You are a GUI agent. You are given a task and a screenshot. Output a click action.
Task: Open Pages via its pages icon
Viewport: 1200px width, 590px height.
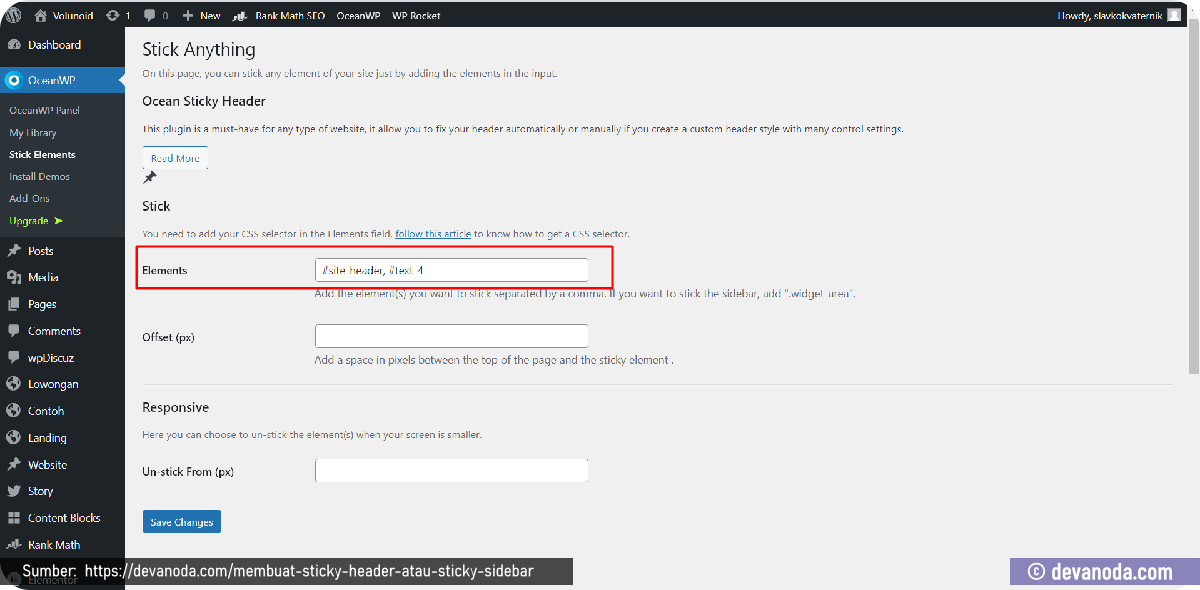(14, 304)
